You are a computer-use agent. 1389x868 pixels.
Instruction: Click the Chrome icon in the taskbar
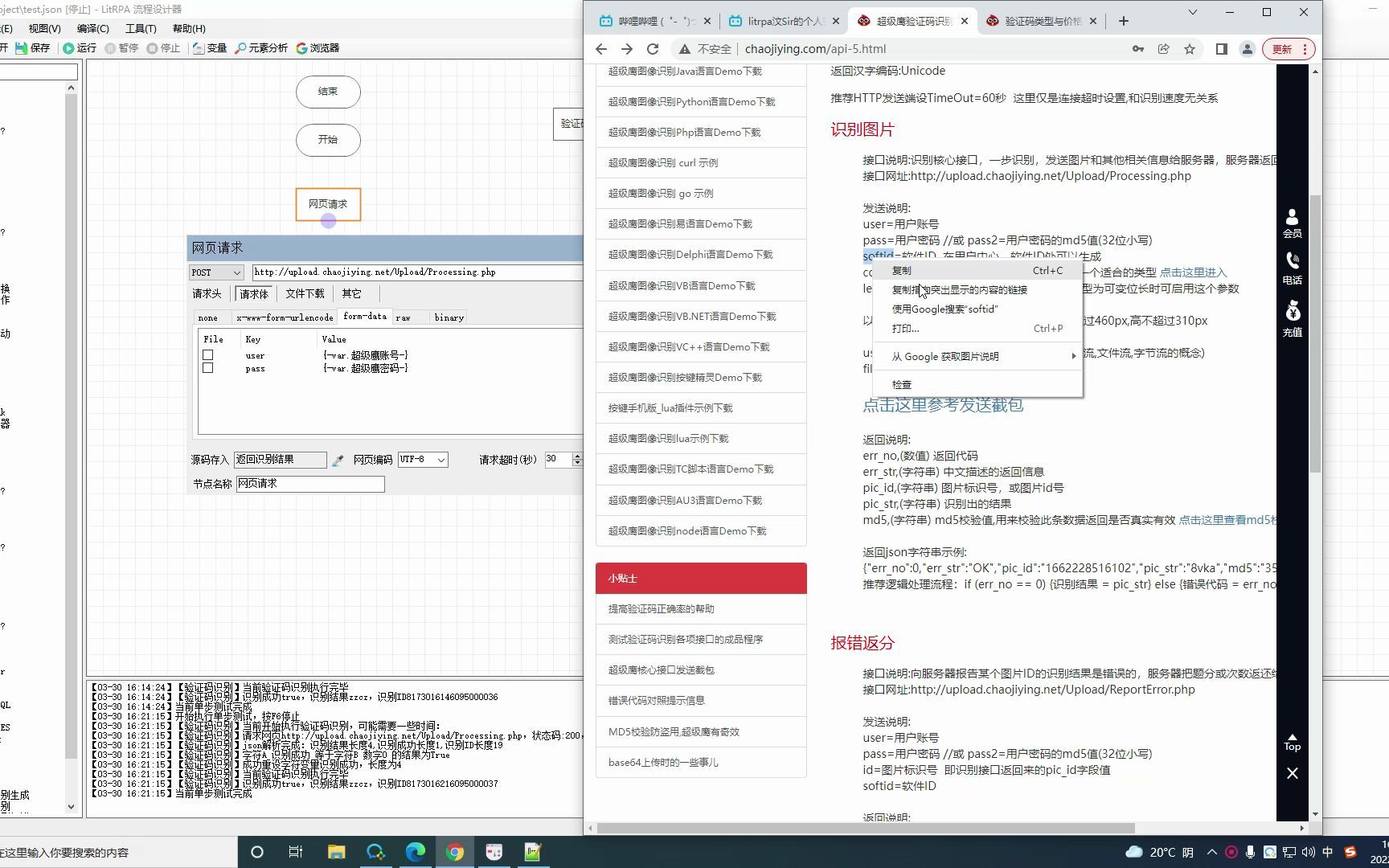[454, 852]
